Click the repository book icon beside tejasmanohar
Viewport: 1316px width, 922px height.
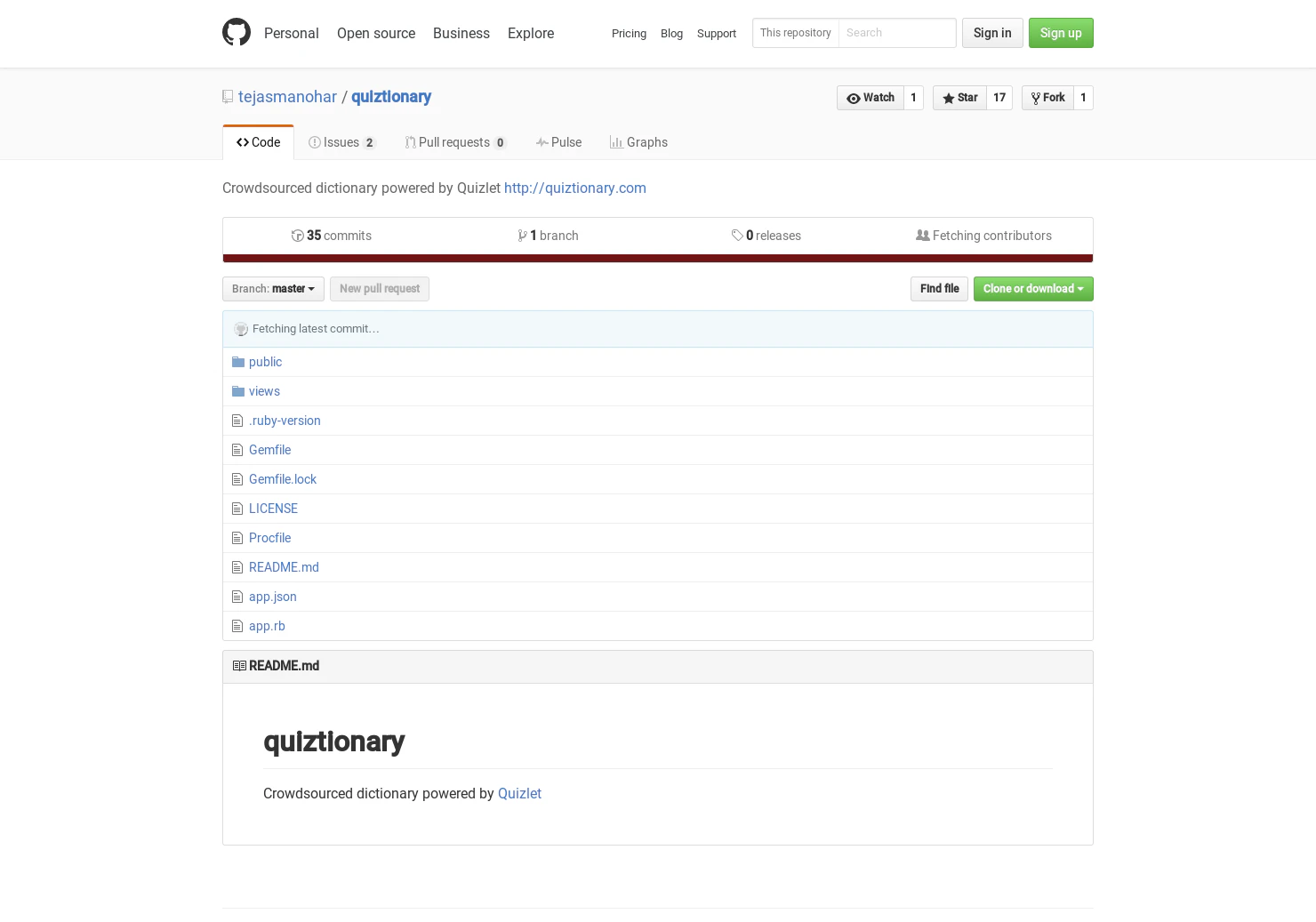click(x=228, y=96)
